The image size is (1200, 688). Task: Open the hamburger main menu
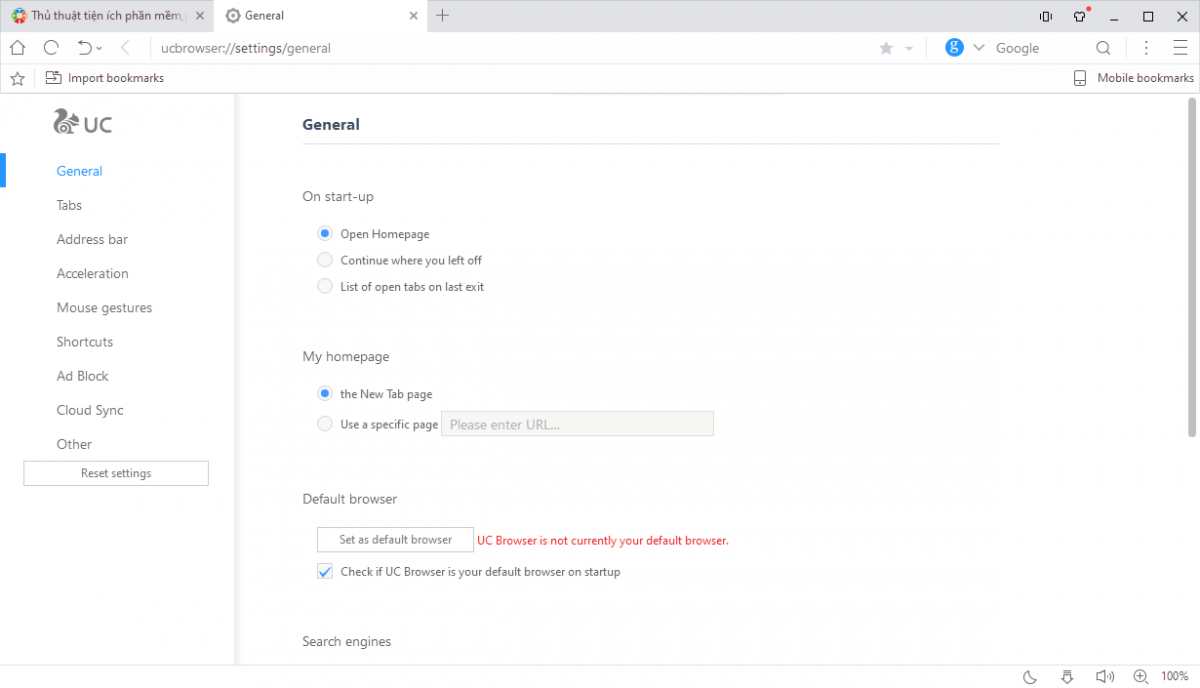click(x=1180, y=48)
